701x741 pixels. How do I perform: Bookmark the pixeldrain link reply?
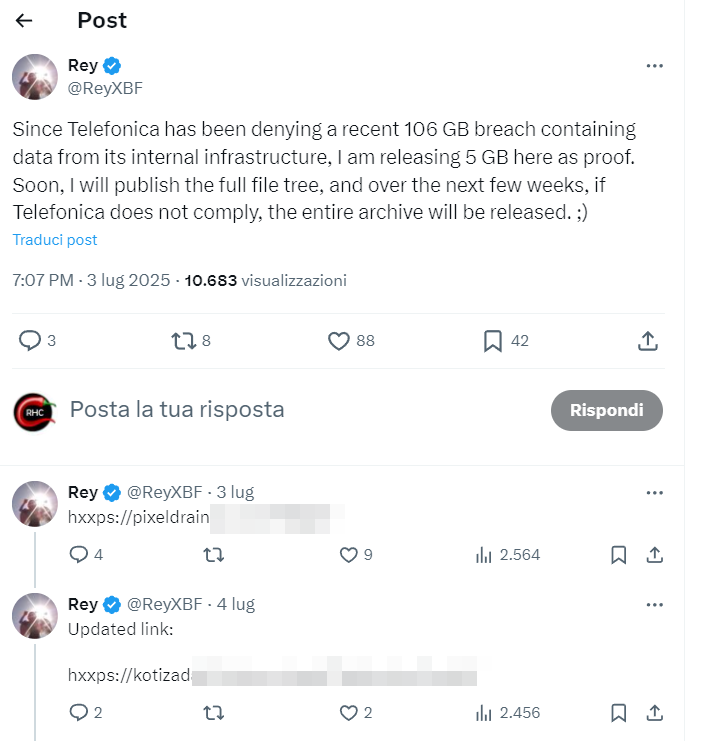tap(618, 554)
